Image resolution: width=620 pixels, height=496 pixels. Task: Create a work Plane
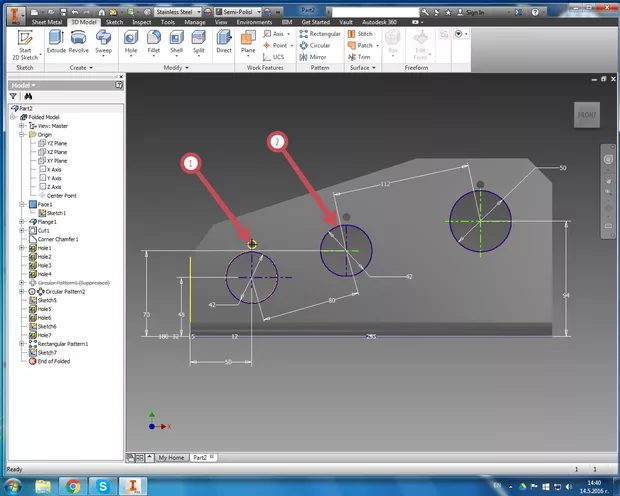(247, 43)
